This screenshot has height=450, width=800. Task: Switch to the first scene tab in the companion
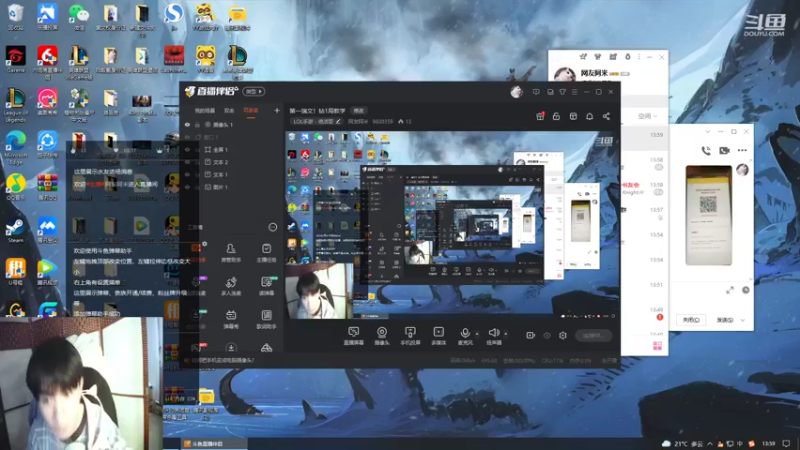click(204, 111)
